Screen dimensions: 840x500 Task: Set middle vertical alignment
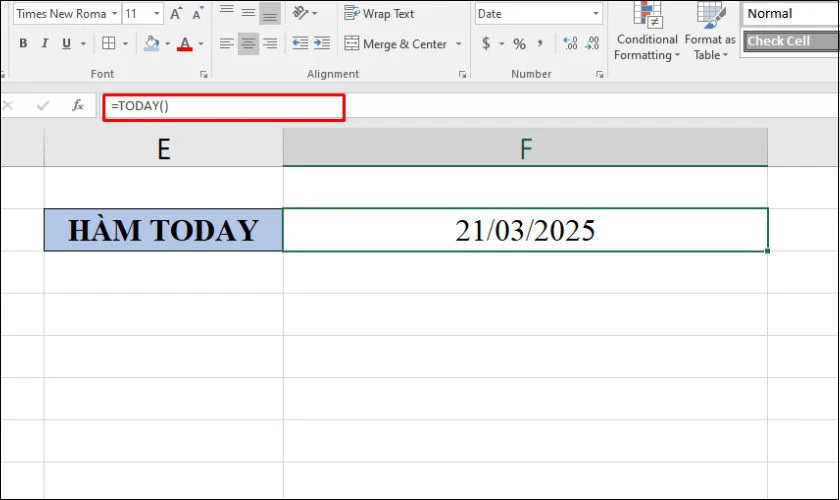tap(248, 12)
